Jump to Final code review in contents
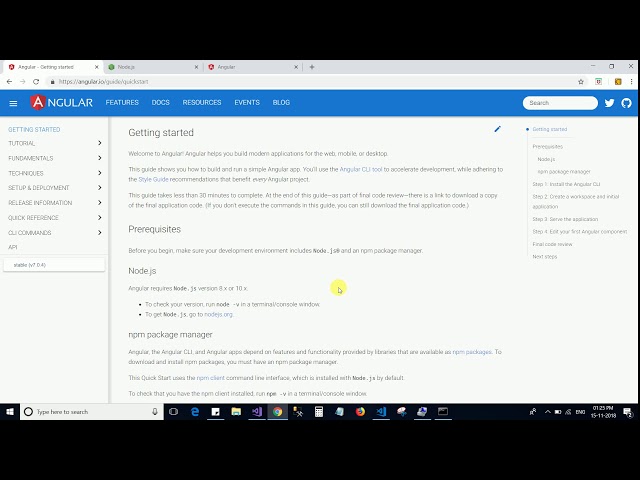640x480 pixels. [x=552, y=244]
